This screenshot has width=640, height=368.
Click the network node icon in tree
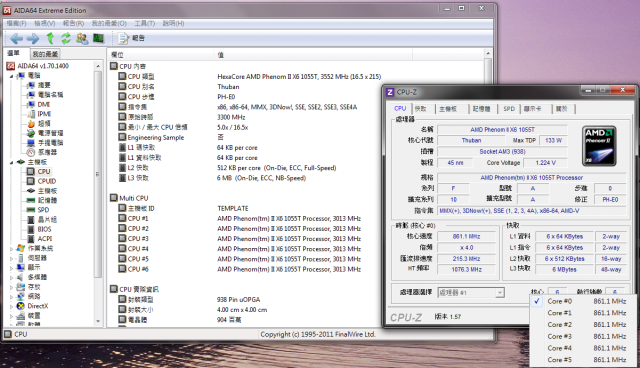[21, 296]
